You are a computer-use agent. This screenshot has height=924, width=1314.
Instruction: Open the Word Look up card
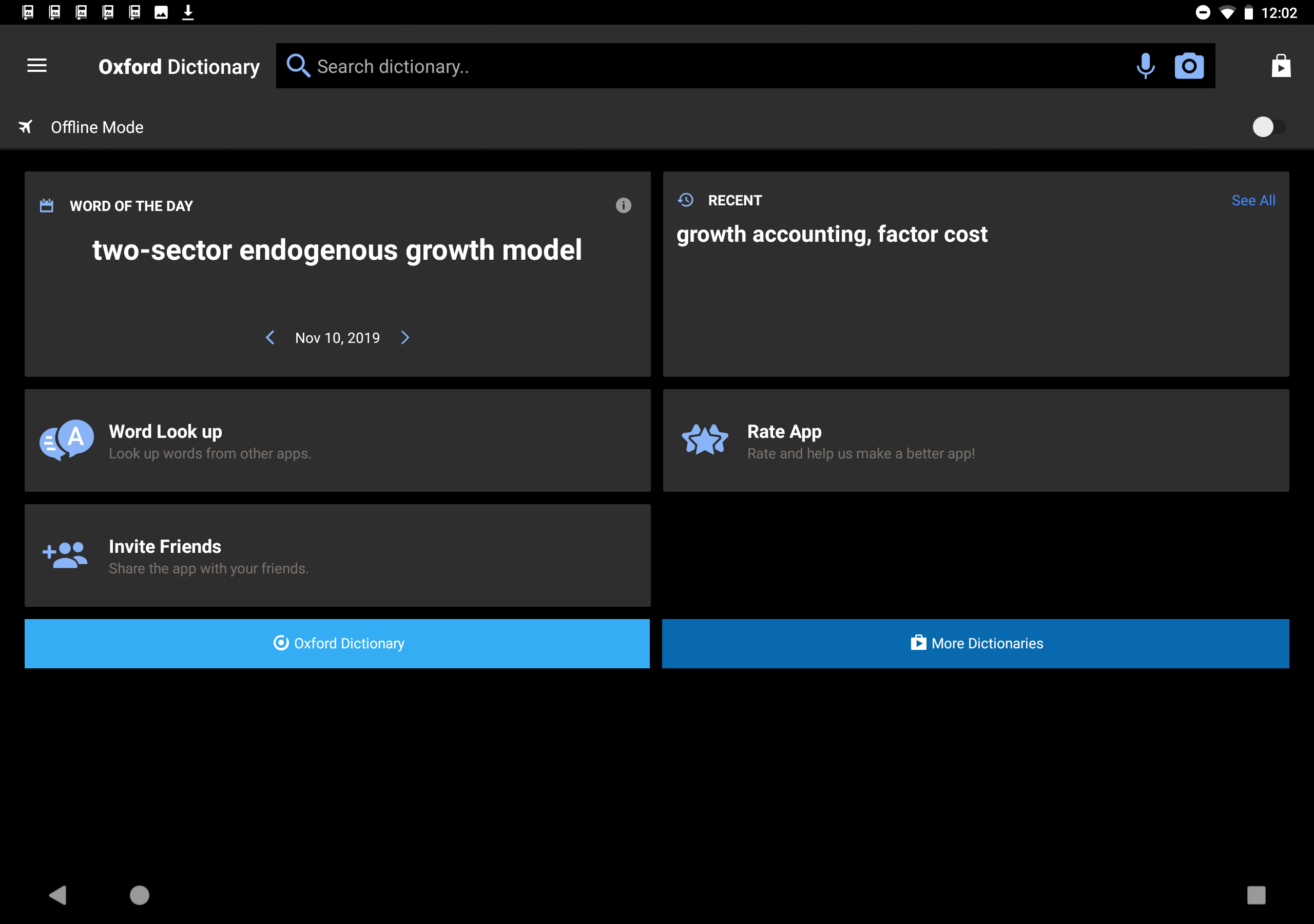point(338,440)
